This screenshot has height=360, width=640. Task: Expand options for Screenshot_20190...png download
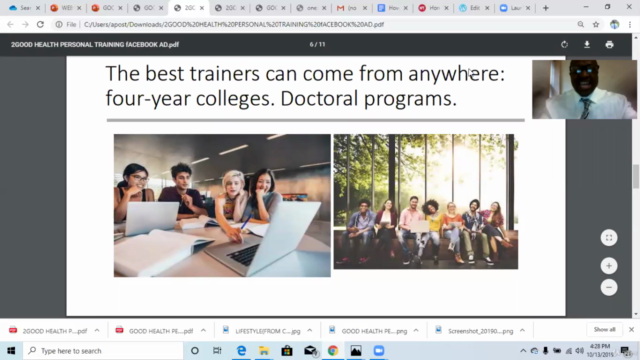pos(522,331)
